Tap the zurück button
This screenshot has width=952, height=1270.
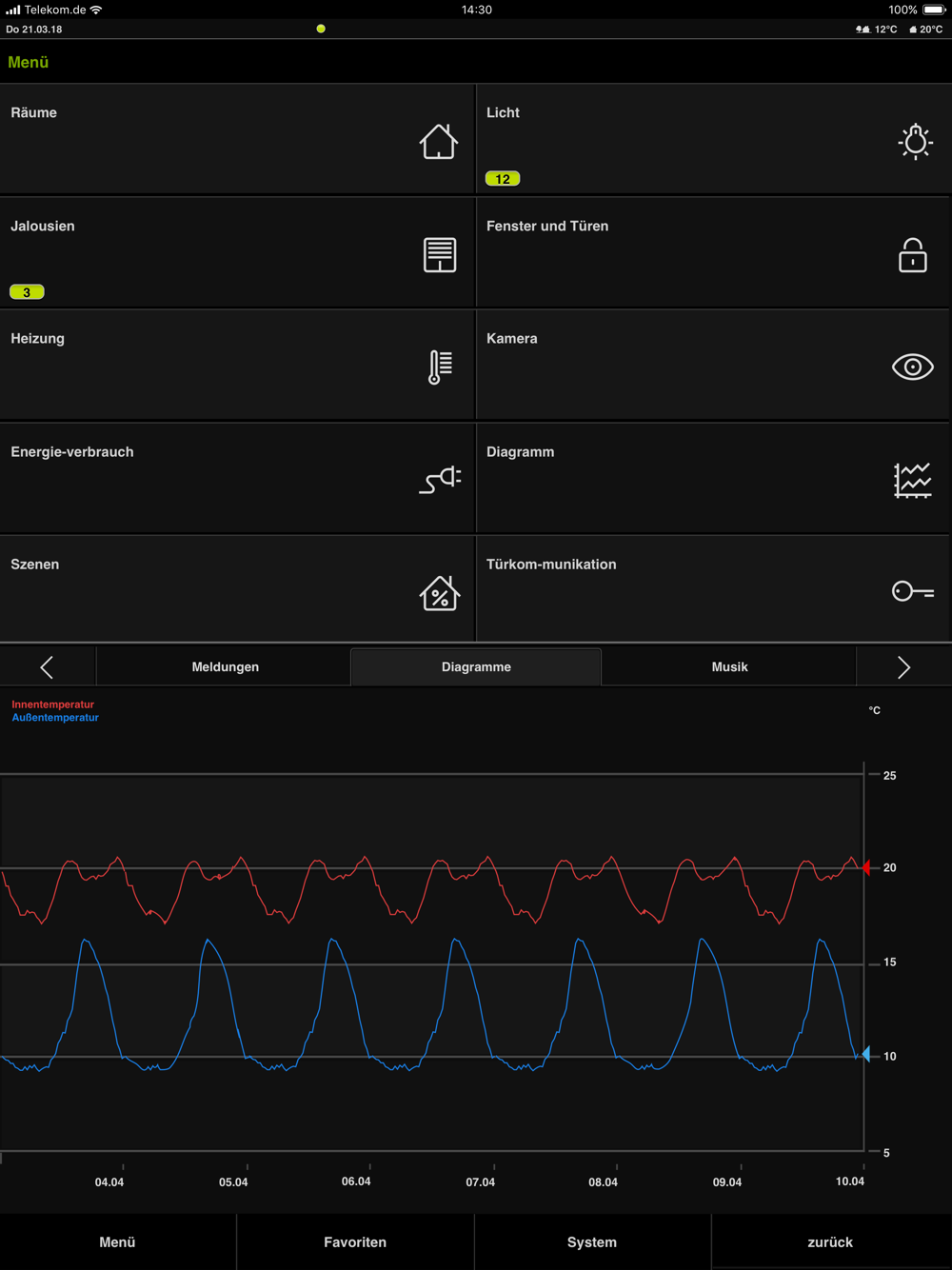[830, 1241]
